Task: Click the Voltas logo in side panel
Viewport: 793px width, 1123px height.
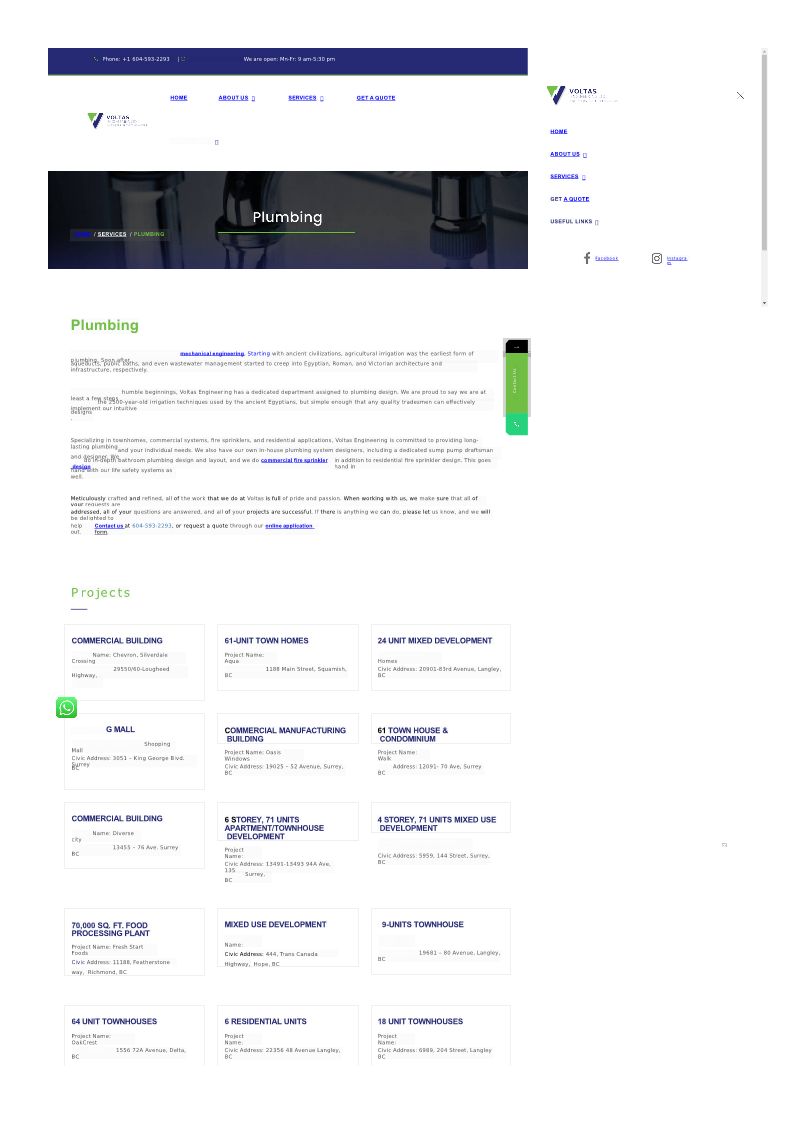Action: pyautogui.click(x=582, y=95)
